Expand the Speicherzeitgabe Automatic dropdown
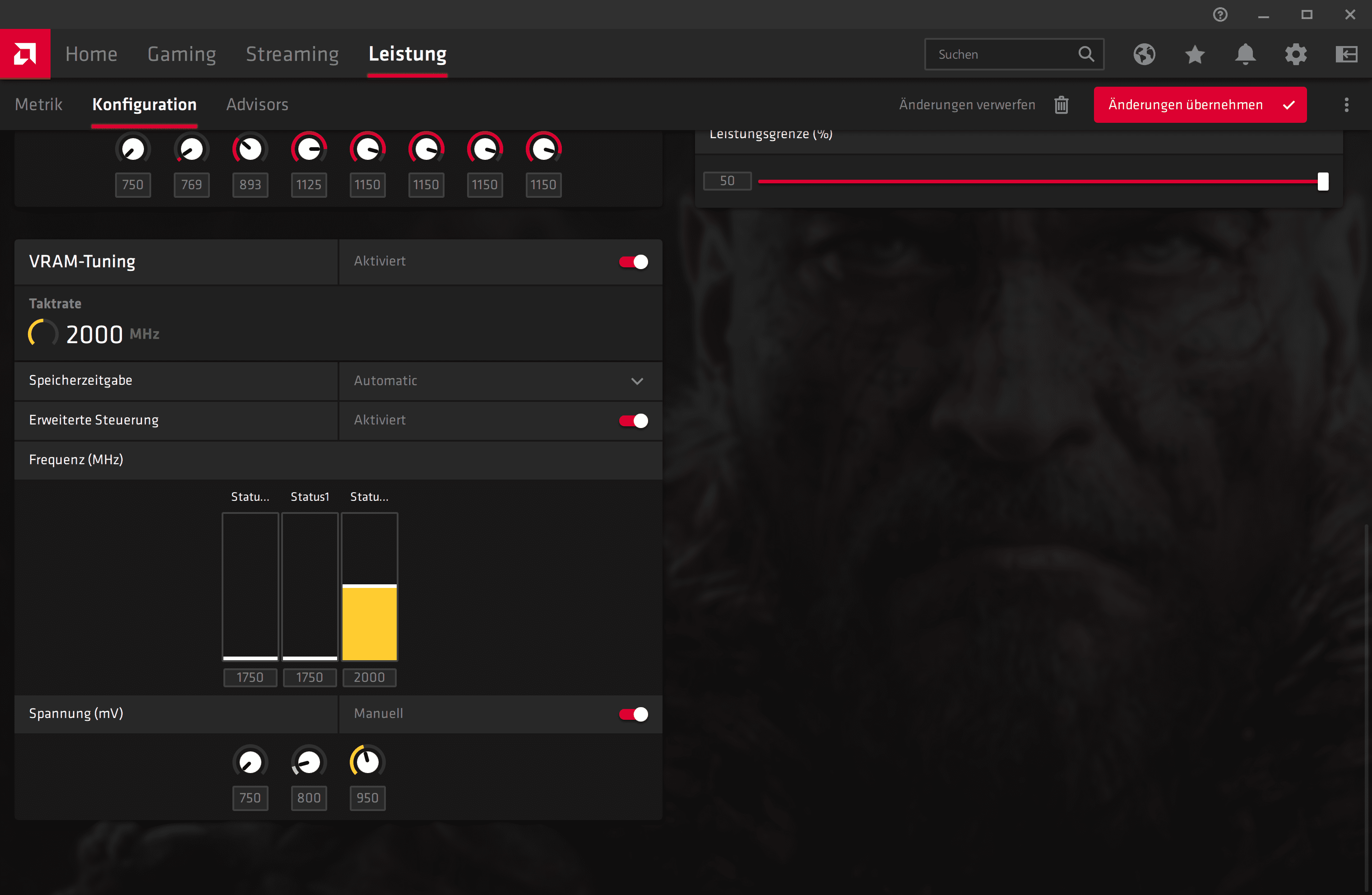 click(501, 381)
